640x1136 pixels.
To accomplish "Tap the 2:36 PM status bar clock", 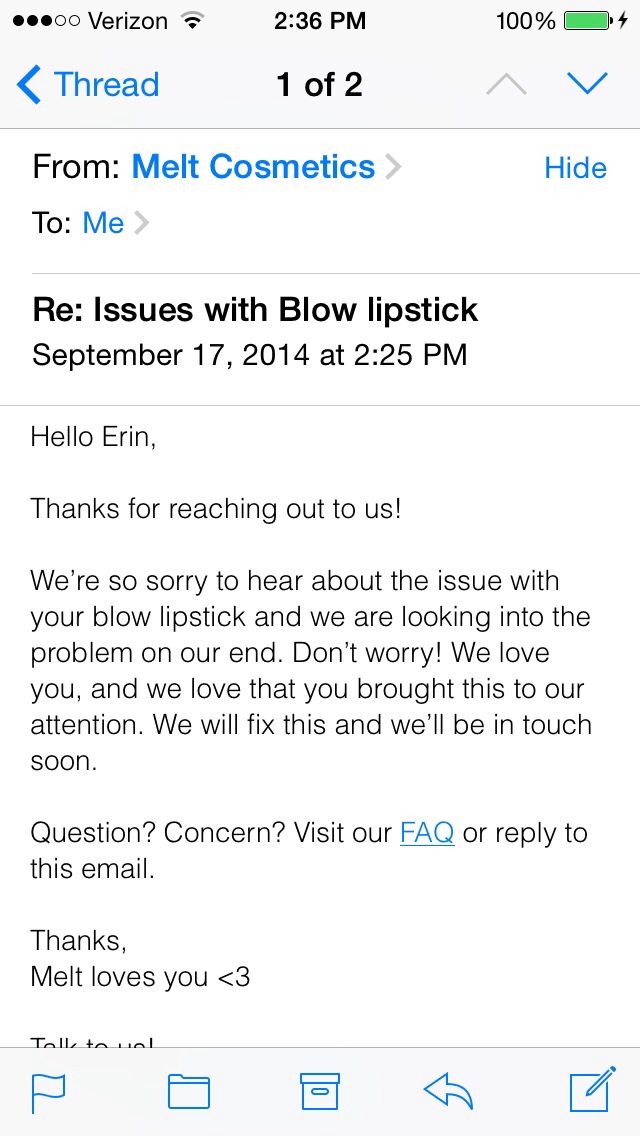I will pos(320,21).
